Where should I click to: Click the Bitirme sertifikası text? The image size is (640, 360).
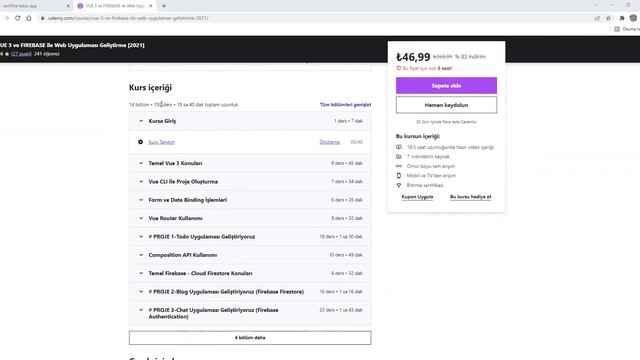pos(425,185)
